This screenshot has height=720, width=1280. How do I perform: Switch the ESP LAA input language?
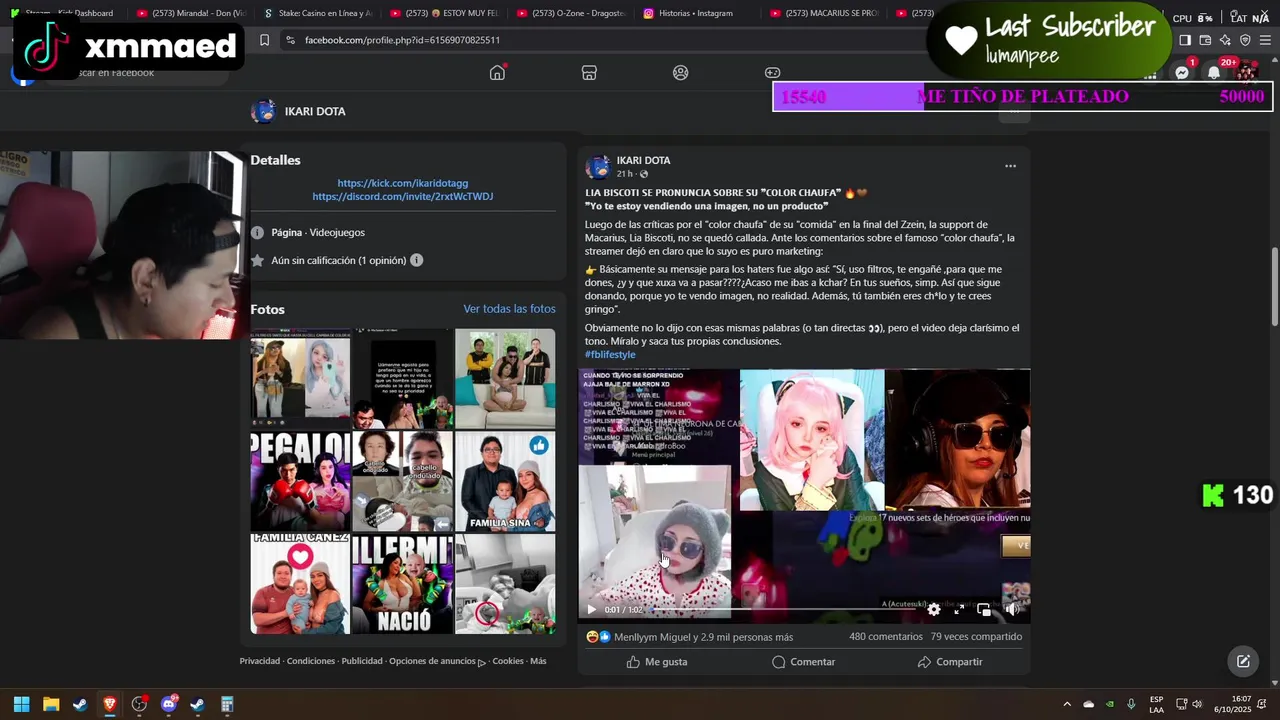tap(1156, 704)
